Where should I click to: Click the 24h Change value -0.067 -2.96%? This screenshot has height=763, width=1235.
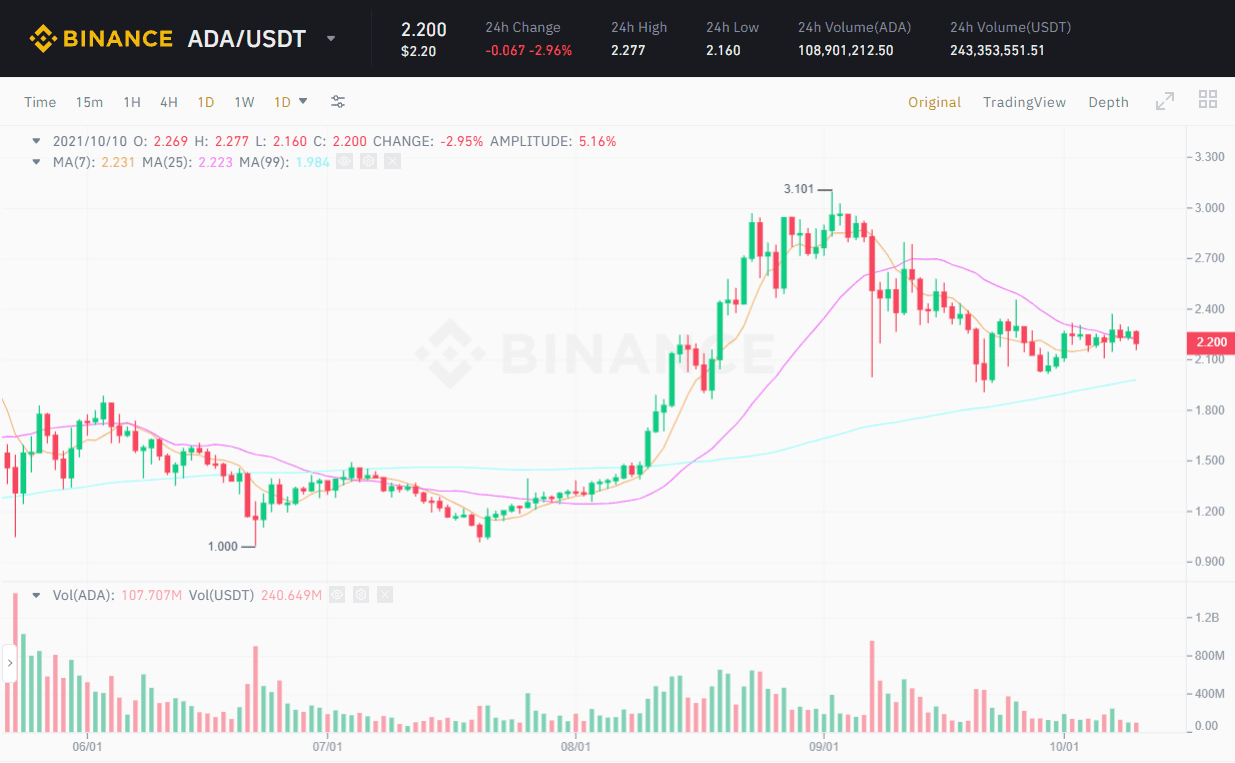pos(528,50)
